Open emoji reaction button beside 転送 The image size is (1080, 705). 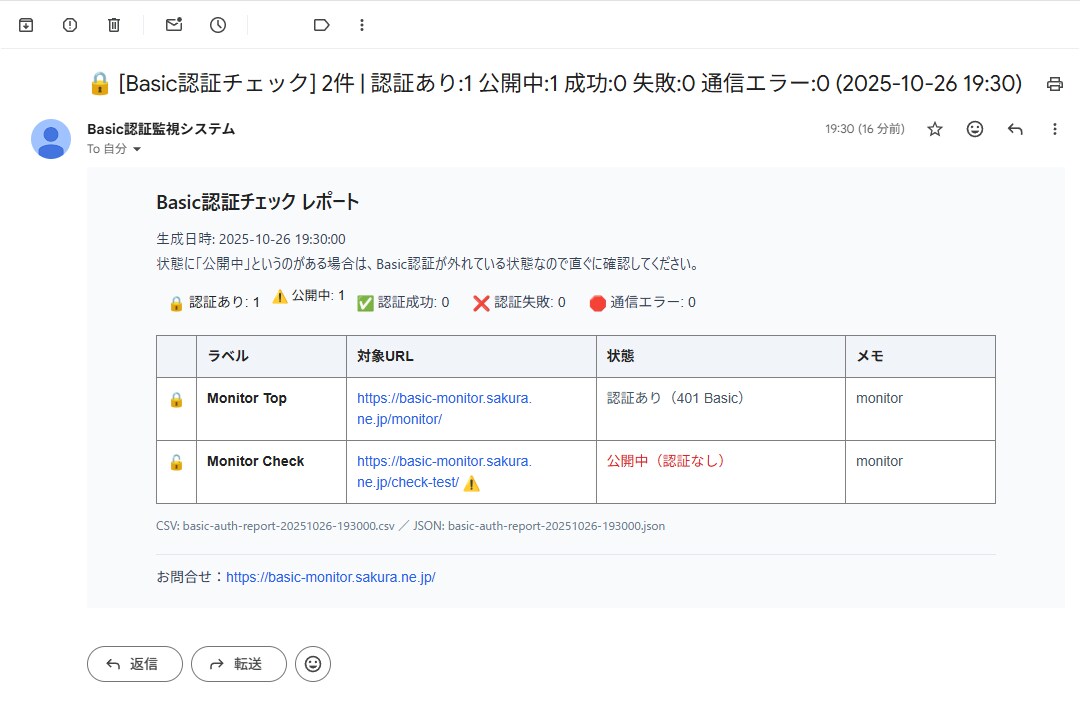click(x=313, y=664)
